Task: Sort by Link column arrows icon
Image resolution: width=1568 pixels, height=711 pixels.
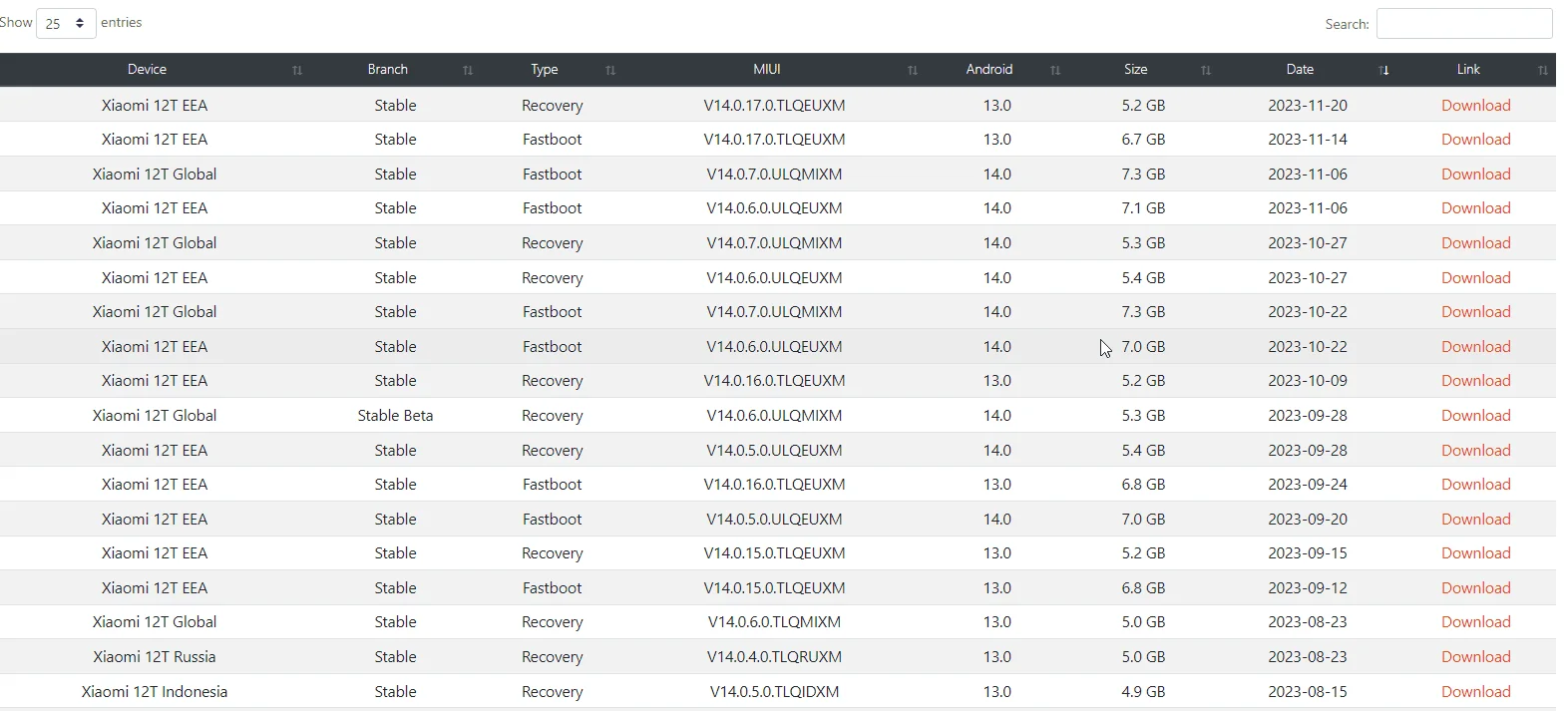Action: pos(1543,70)
